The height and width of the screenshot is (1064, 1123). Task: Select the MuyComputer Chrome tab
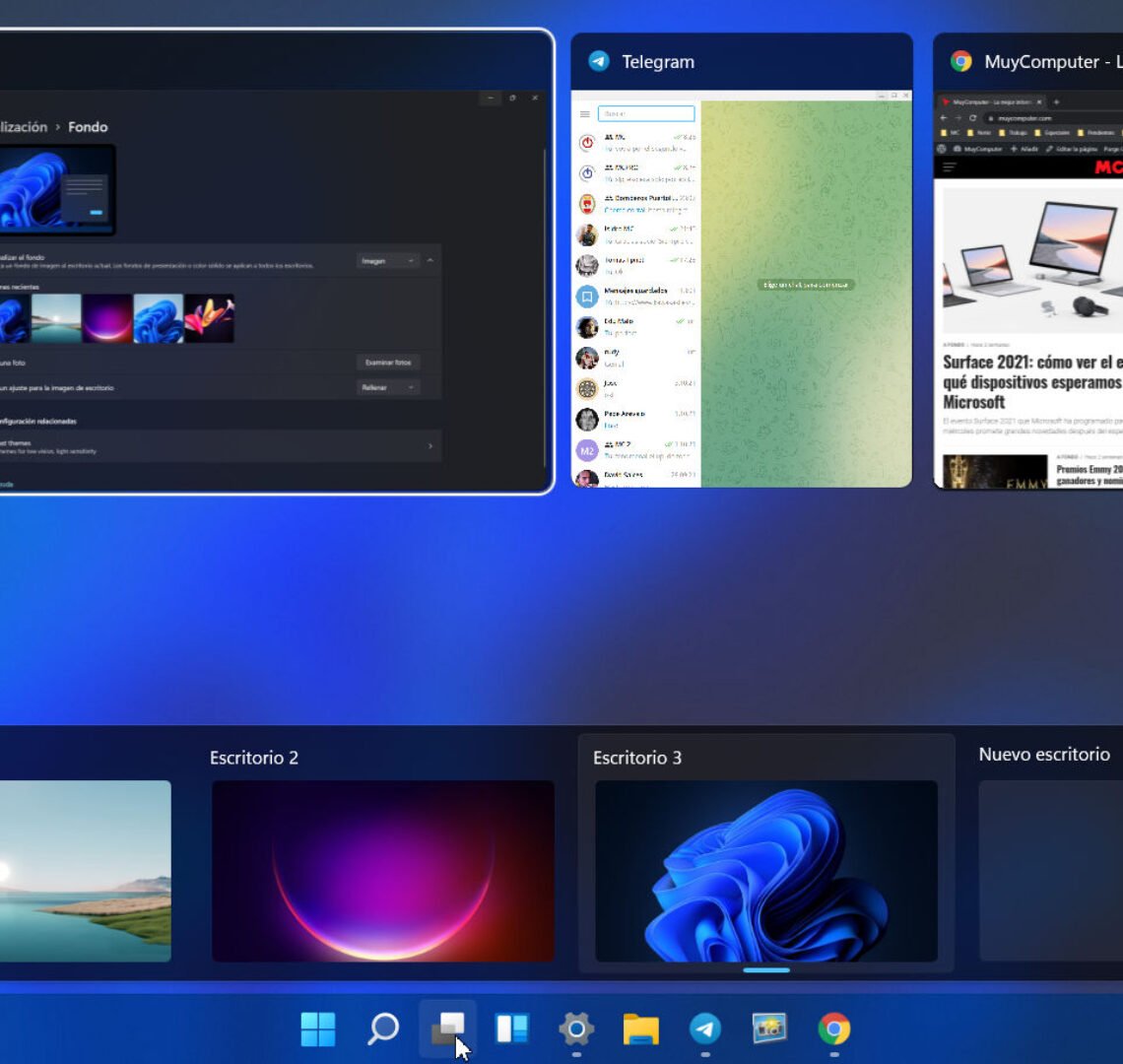993,102
